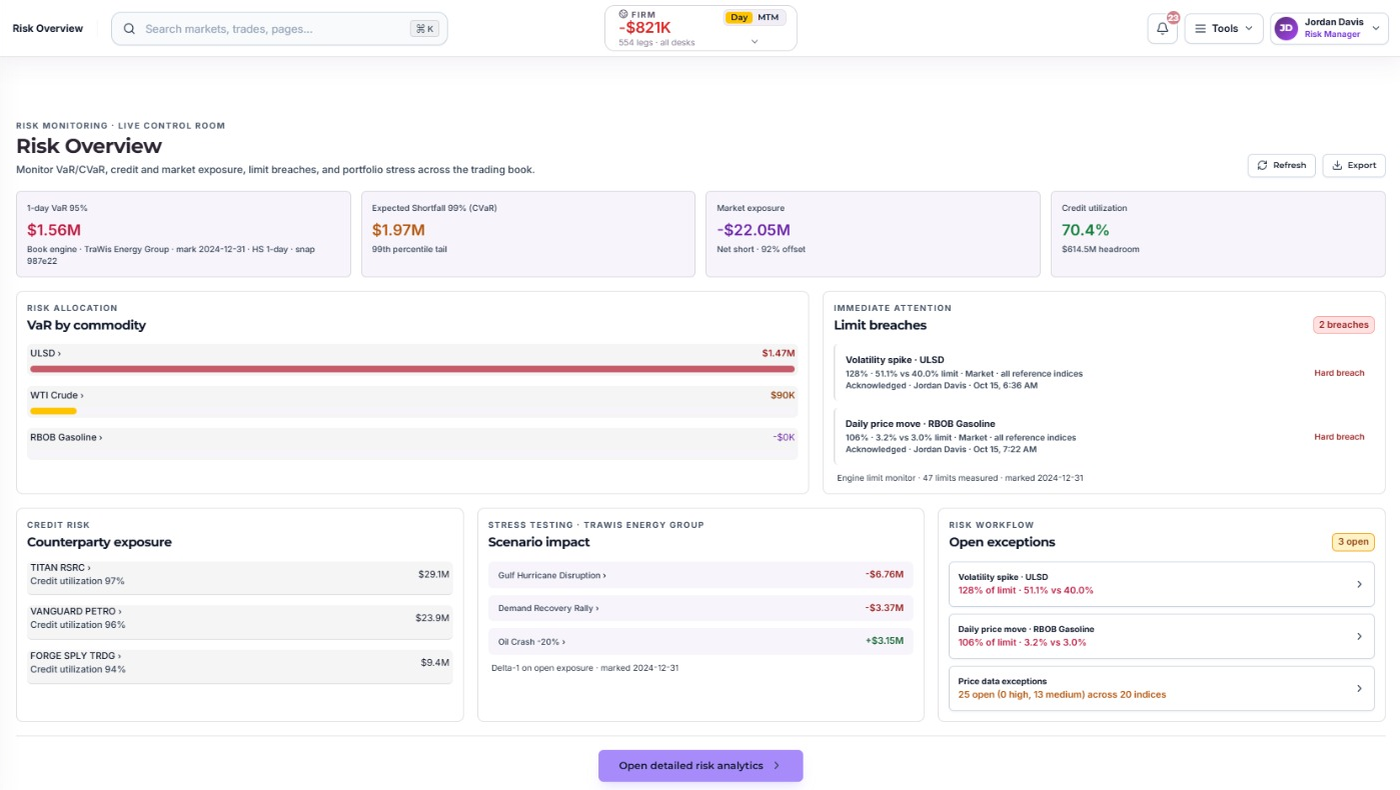The height and width of the screenshot is (790, 1400).
Task: Click the 3 open badge
Action: (x=1353, y=542)
